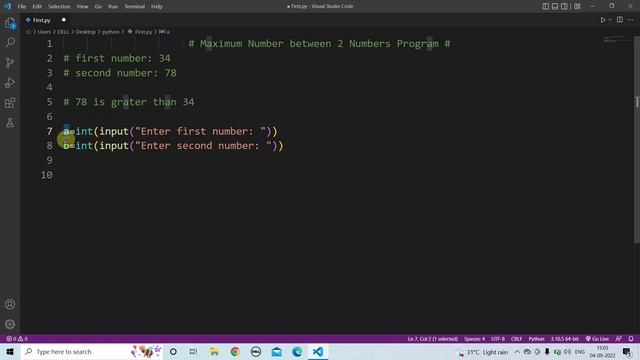Open the Search view in activity bar
The height and width of the screenshot is (360, 640).
pos(10,42)
